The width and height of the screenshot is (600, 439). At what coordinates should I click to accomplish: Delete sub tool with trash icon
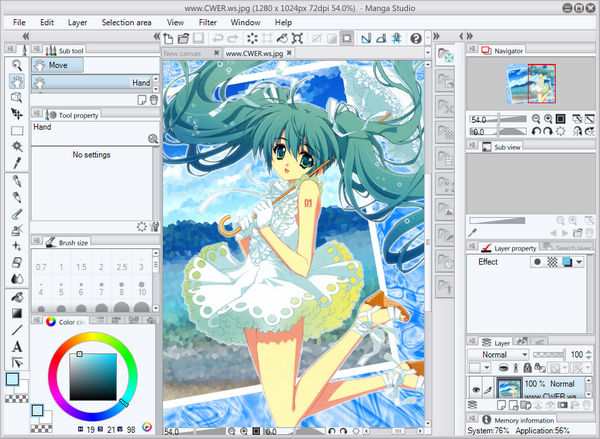(154, 100)
